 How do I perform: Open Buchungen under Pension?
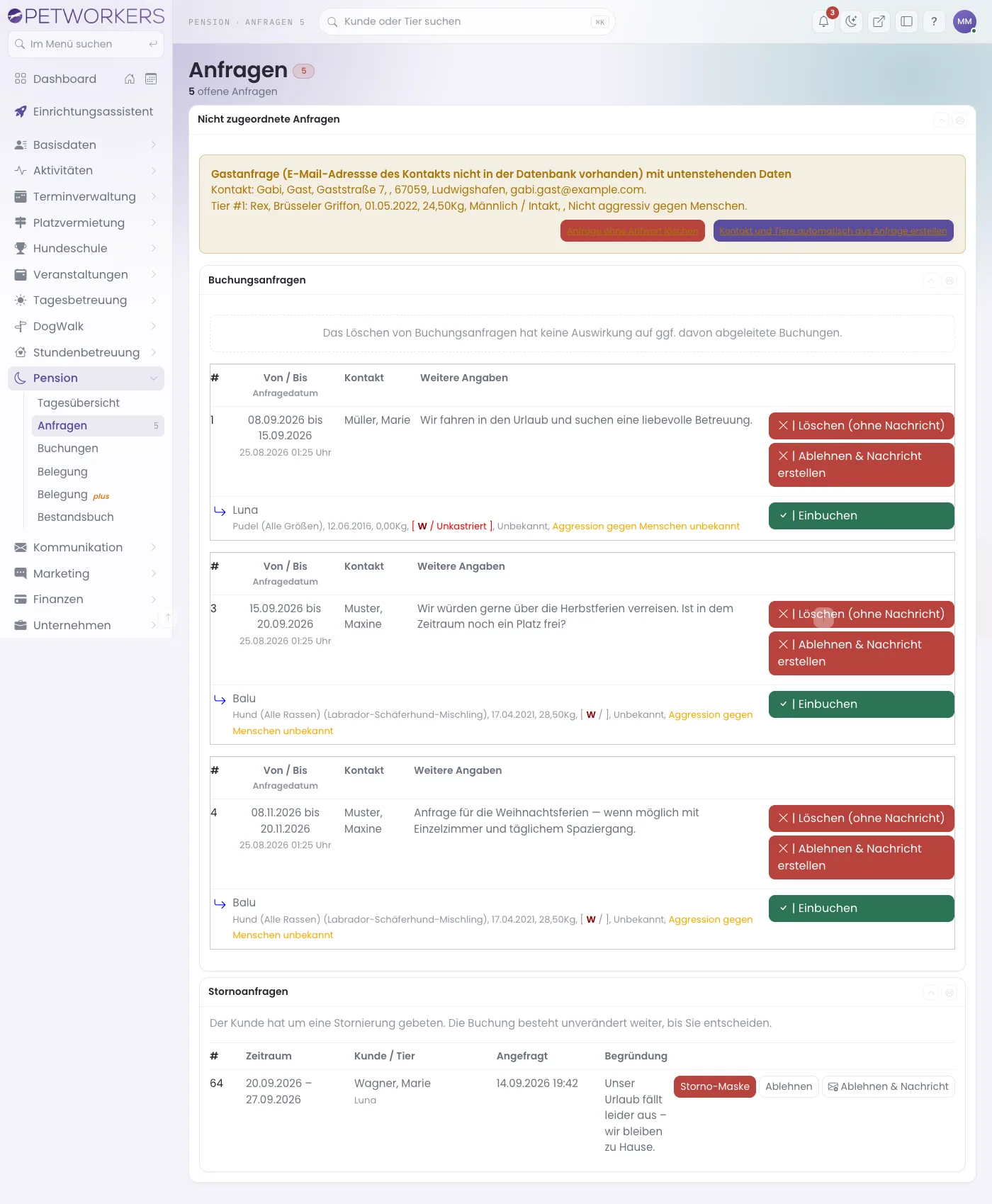tap(98, 448)
